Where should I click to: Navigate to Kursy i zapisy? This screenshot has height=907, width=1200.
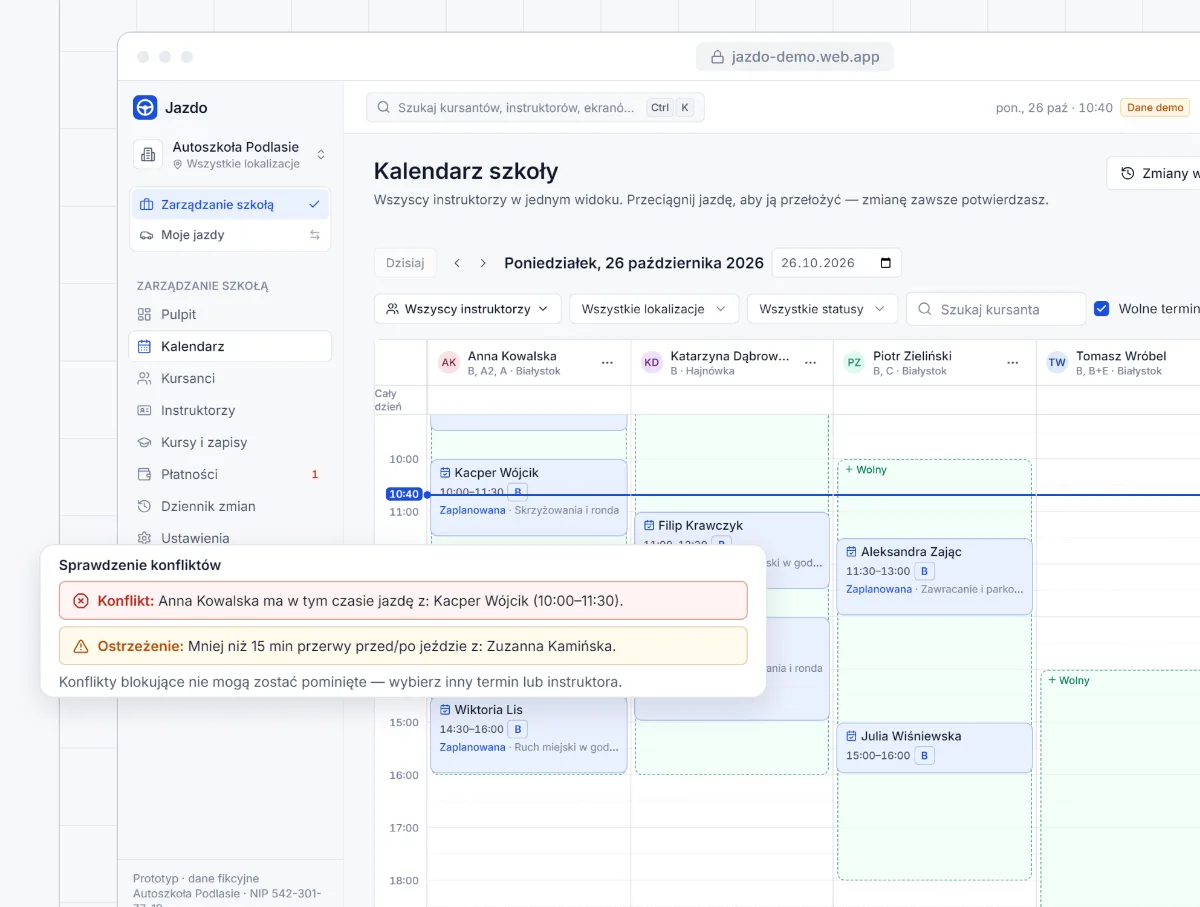tap(231, 442)
